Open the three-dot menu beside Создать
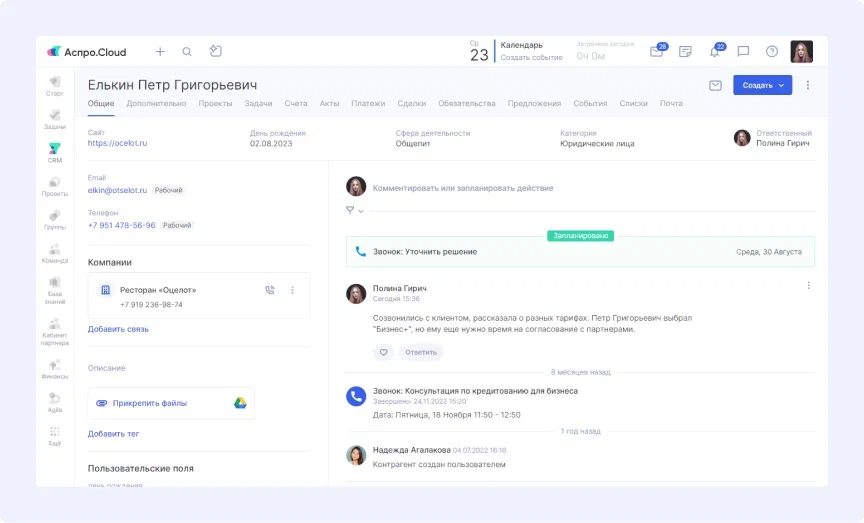This screenshot has height=523, width=864. [x=808, y=85]
